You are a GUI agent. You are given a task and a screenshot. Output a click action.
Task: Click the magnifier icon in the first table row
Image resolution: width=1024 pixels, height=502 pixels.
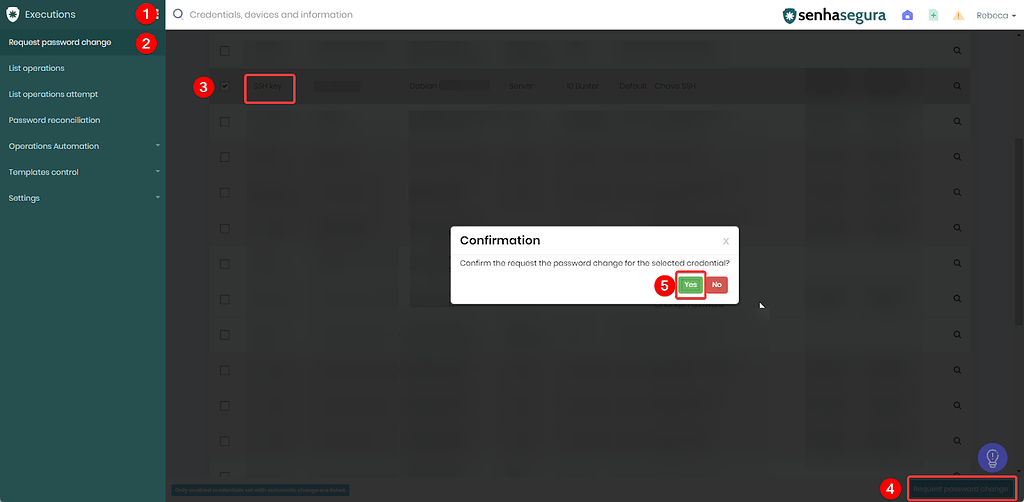pyautogui.click(x=957, y=50)
